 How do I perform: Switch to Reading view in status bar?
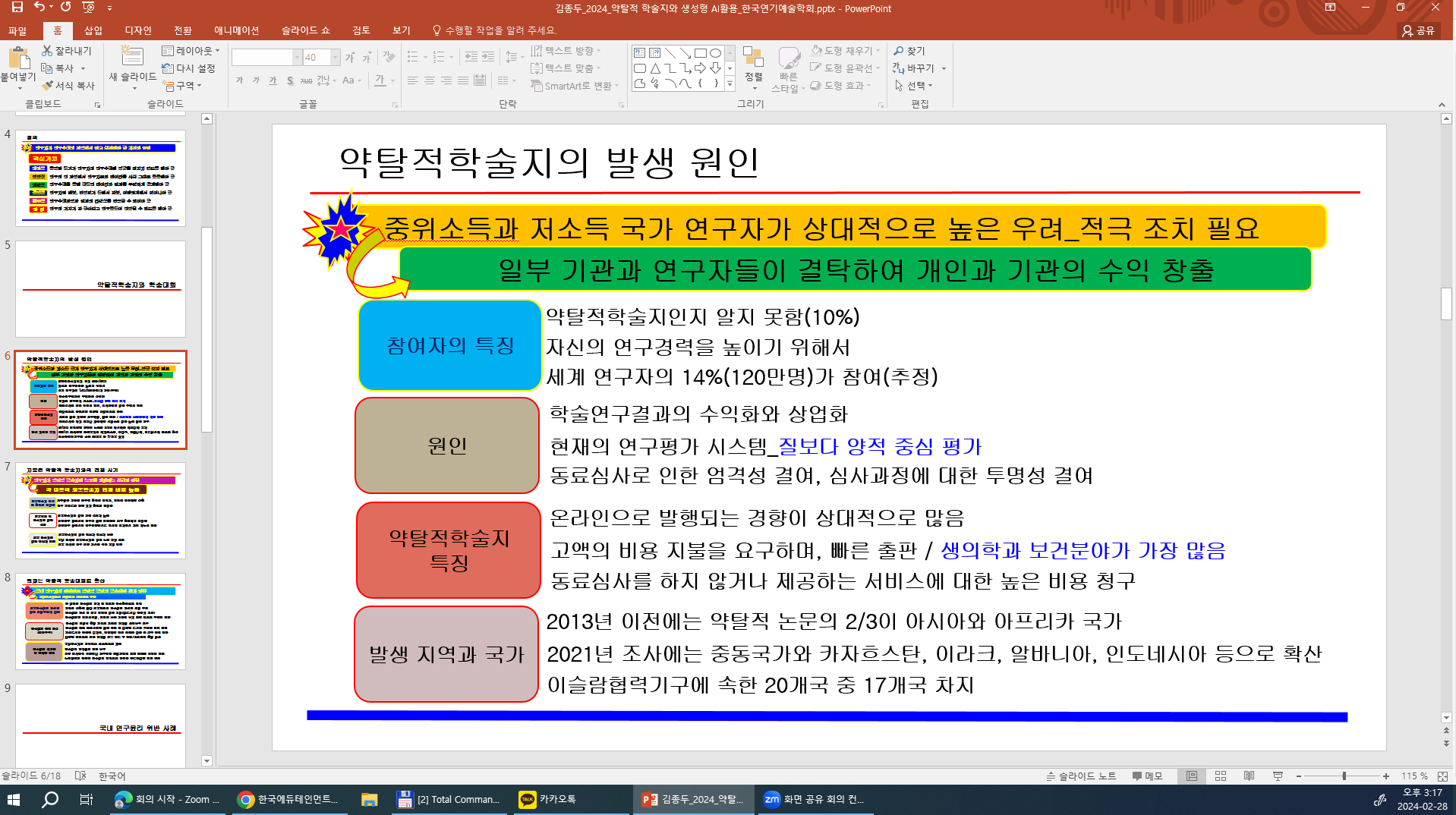(x=1250, y=776)
